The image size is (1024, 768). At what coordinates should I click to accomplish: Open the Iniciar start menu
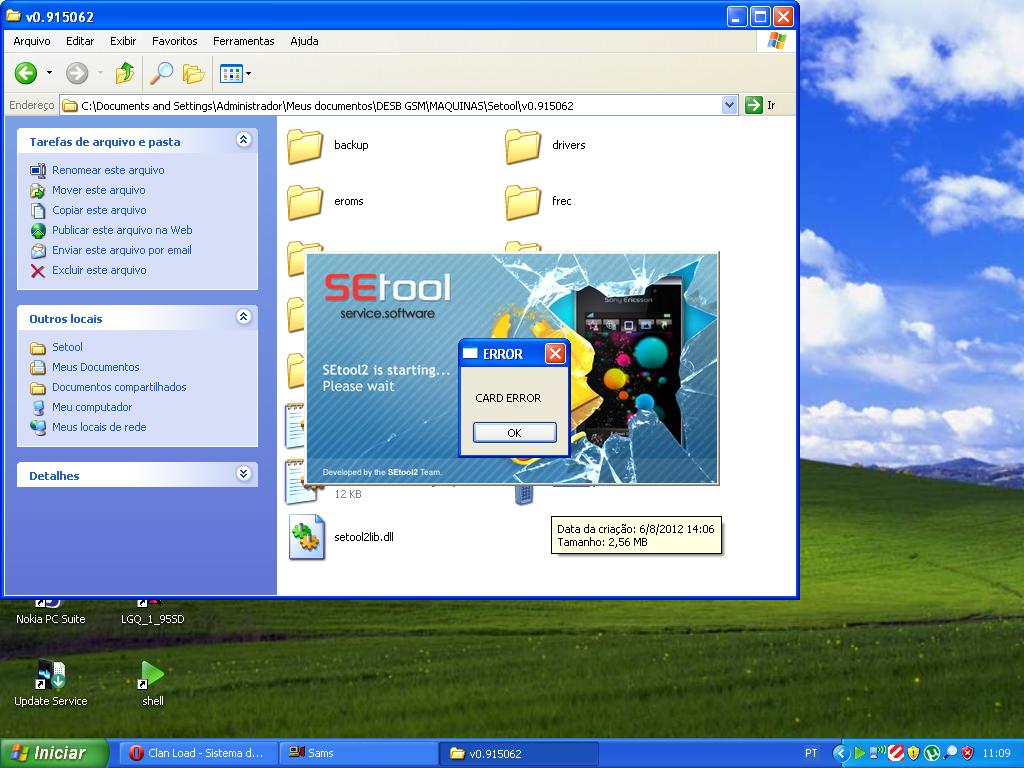[54, 753]
